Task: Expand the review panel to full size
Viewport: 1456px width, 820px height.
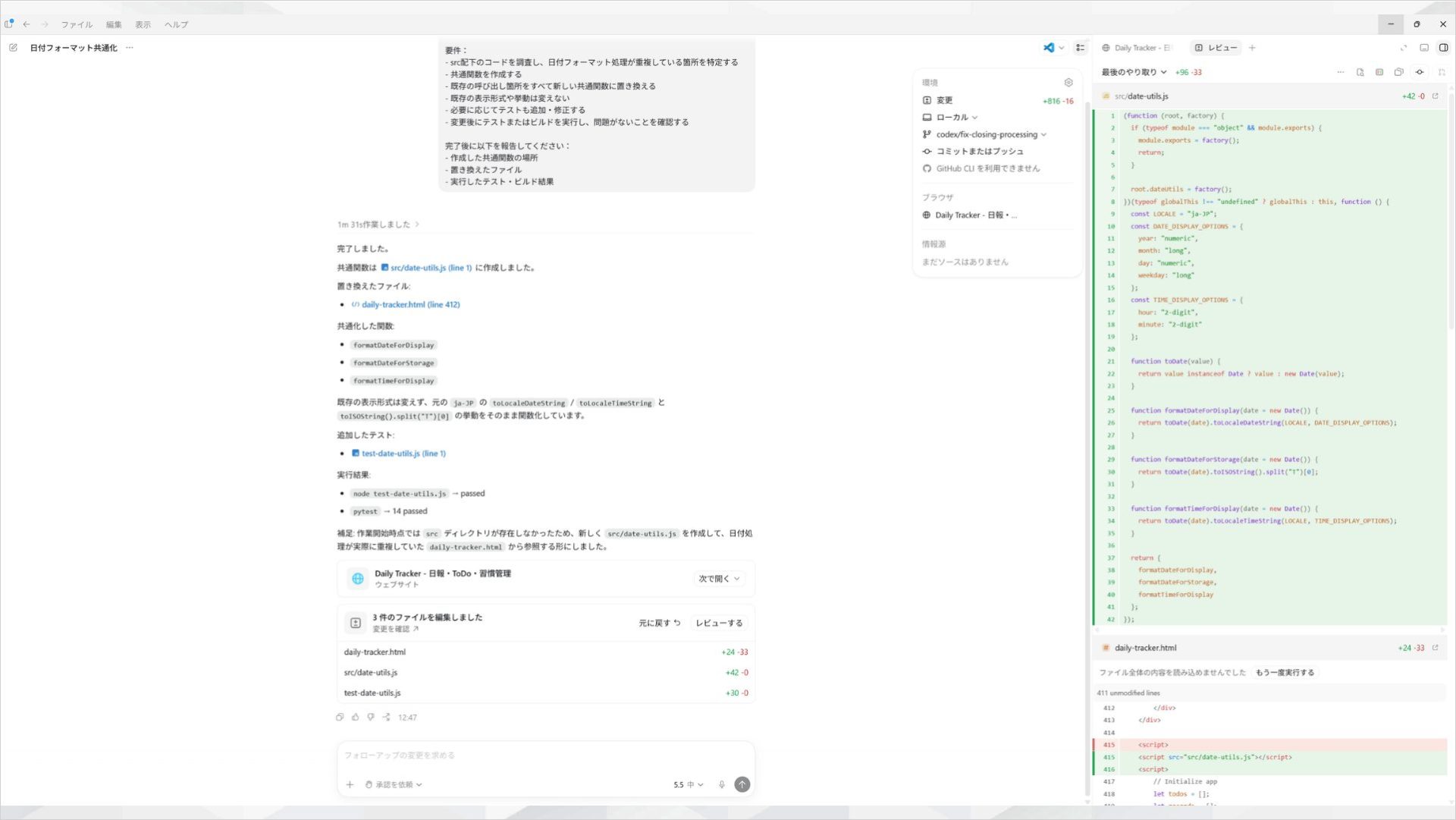Action: (x=1404, y=48)
